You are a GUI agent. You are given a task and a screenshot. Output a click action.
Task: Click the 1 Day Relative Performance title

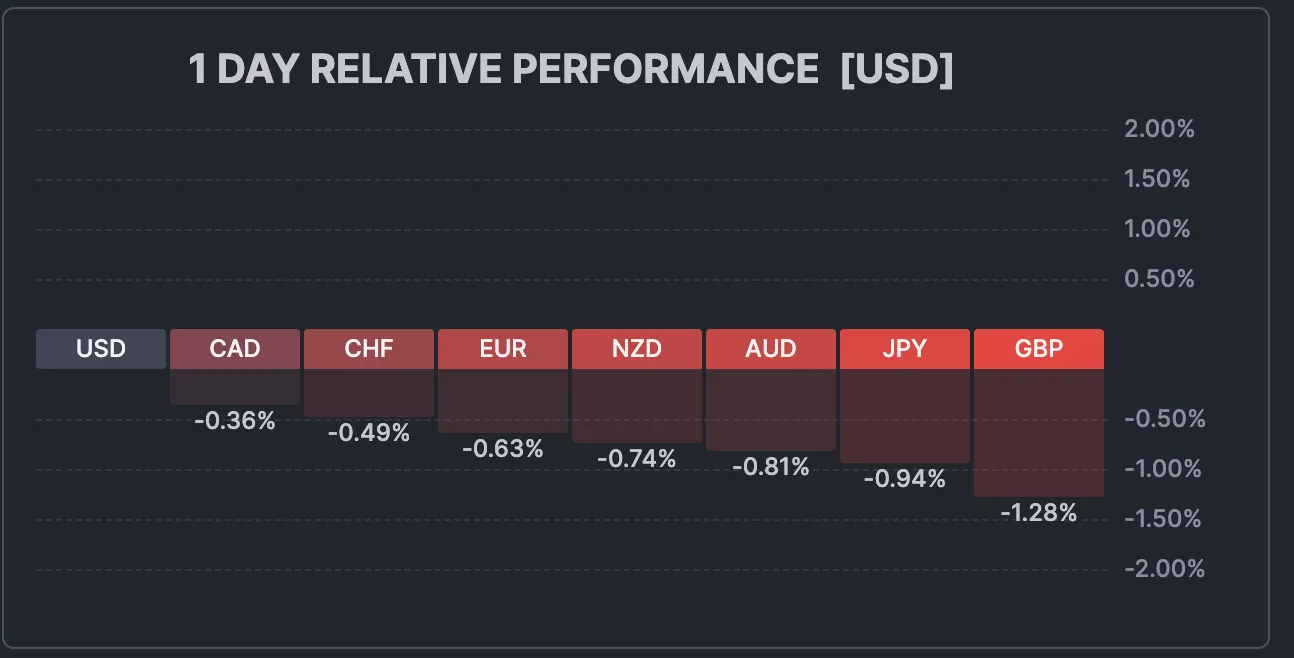(x=570, y=70)
